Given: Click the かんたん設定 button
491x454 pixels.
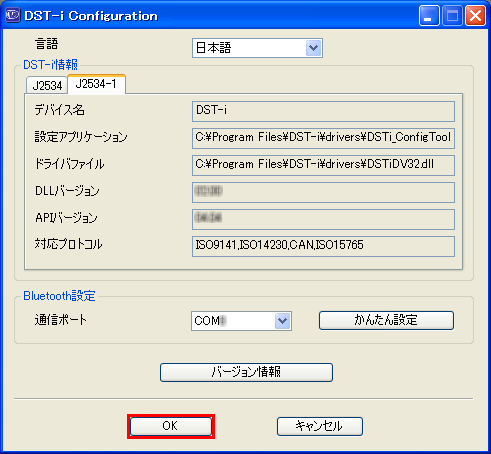Looking at the screenshot, I should [x=386, y=320].
